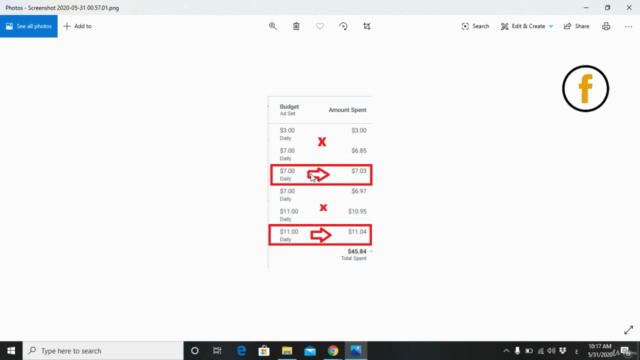Open the volume speaker icon
640x360 pixels.
(x=551, y=351)
